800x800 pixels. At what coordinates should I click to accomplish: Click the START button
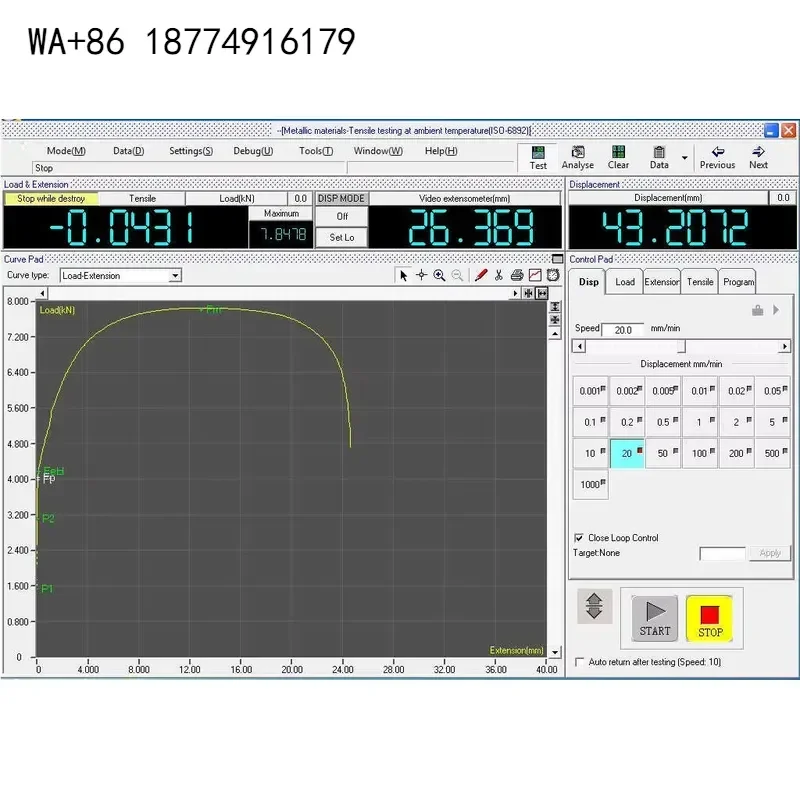tap(655, 618)
